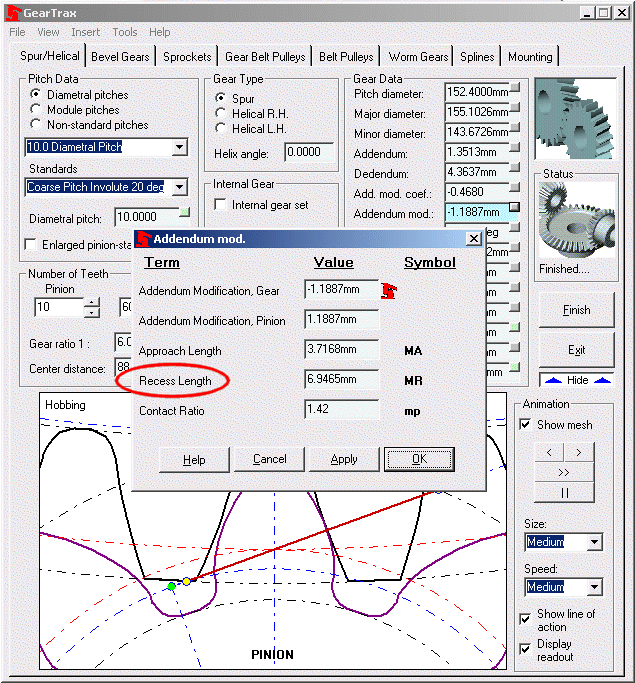The height and width of the screenshot is (683, 635).
Task: Switch to the Worm Gears tab
Action: click(418, 57)
